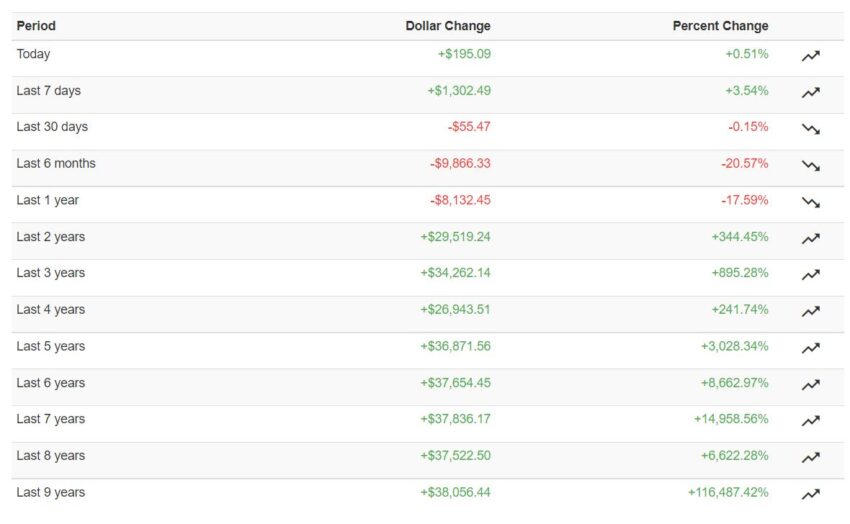
Task: Click the upward trend icon for Last 8 years
Action: (810, 458)
